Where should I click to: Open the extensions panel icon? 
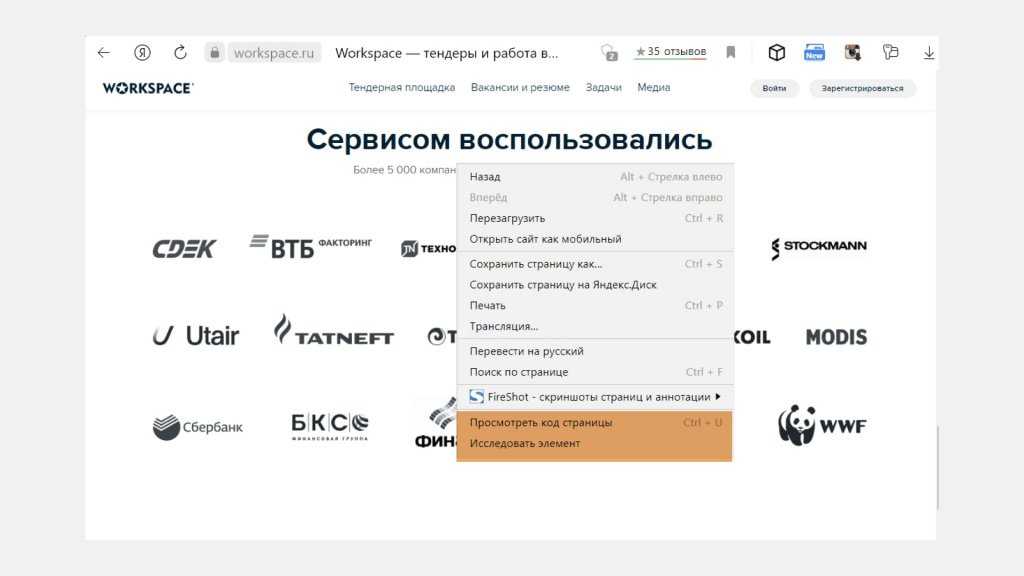[890, 52]
